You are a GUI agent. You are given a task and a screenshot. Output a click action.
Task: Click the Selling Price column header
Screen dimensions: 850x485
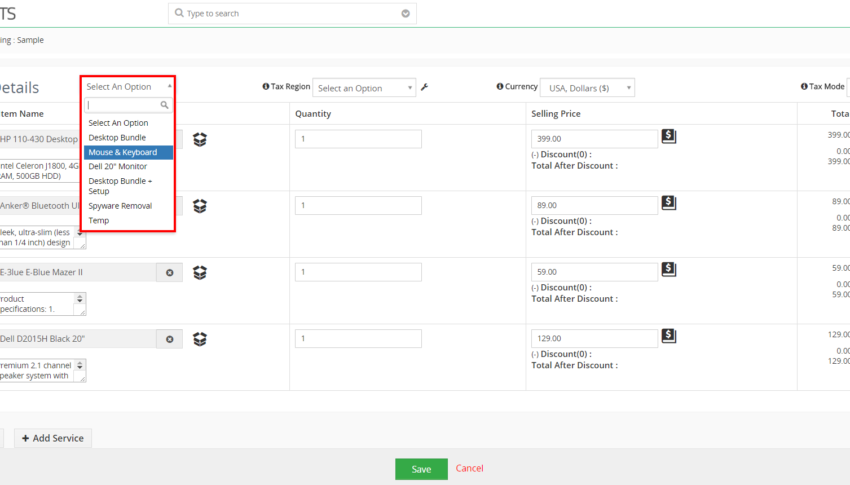556,114
